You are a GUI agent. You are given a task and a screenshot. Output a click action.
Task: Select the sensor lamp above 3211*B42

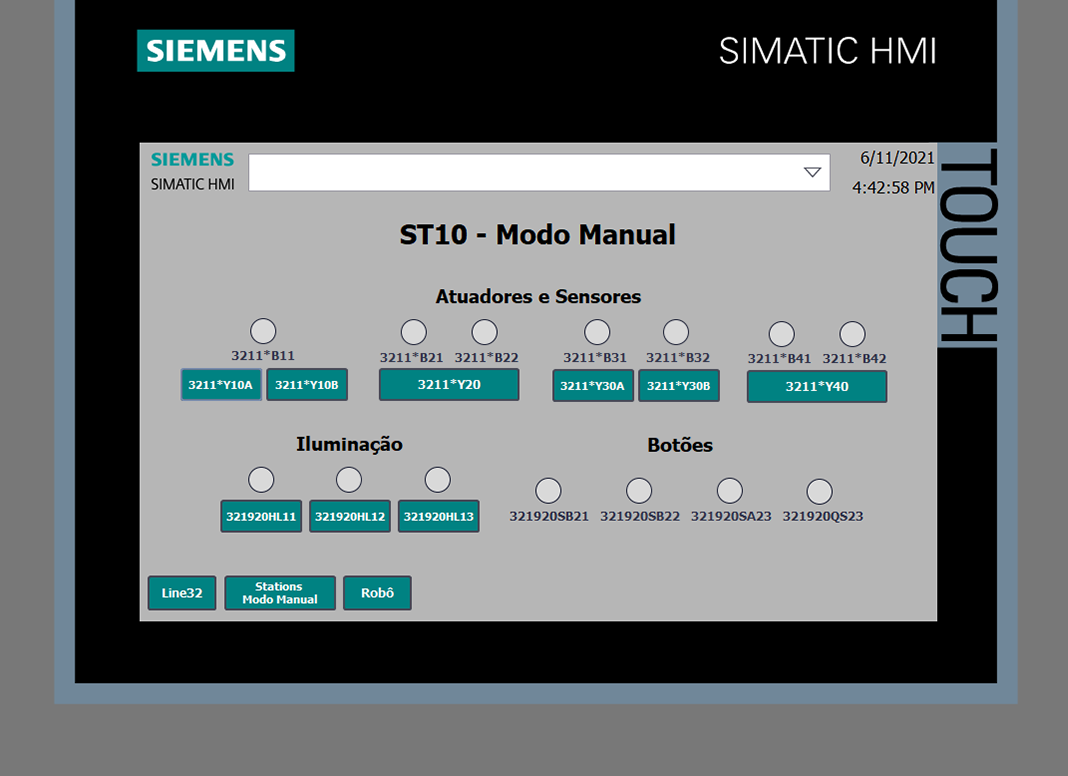tap(852, 335)
